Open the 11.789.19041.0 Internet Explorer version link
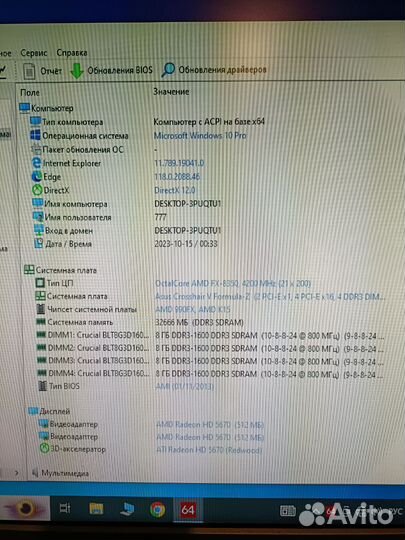The height and width of the screenshot is (540, 405). point(179,163)
